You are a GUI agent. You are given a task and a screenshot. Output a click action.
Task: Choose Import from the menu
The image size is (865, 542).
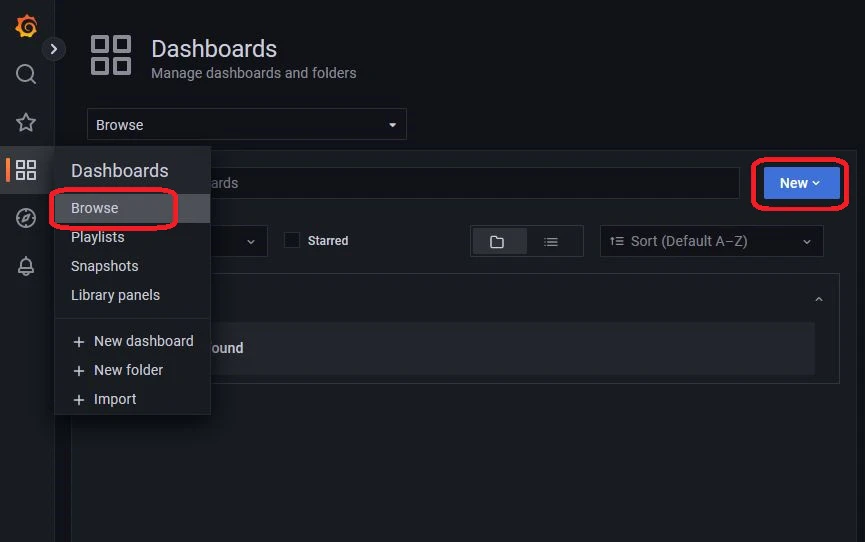click(x=132, y=399)
